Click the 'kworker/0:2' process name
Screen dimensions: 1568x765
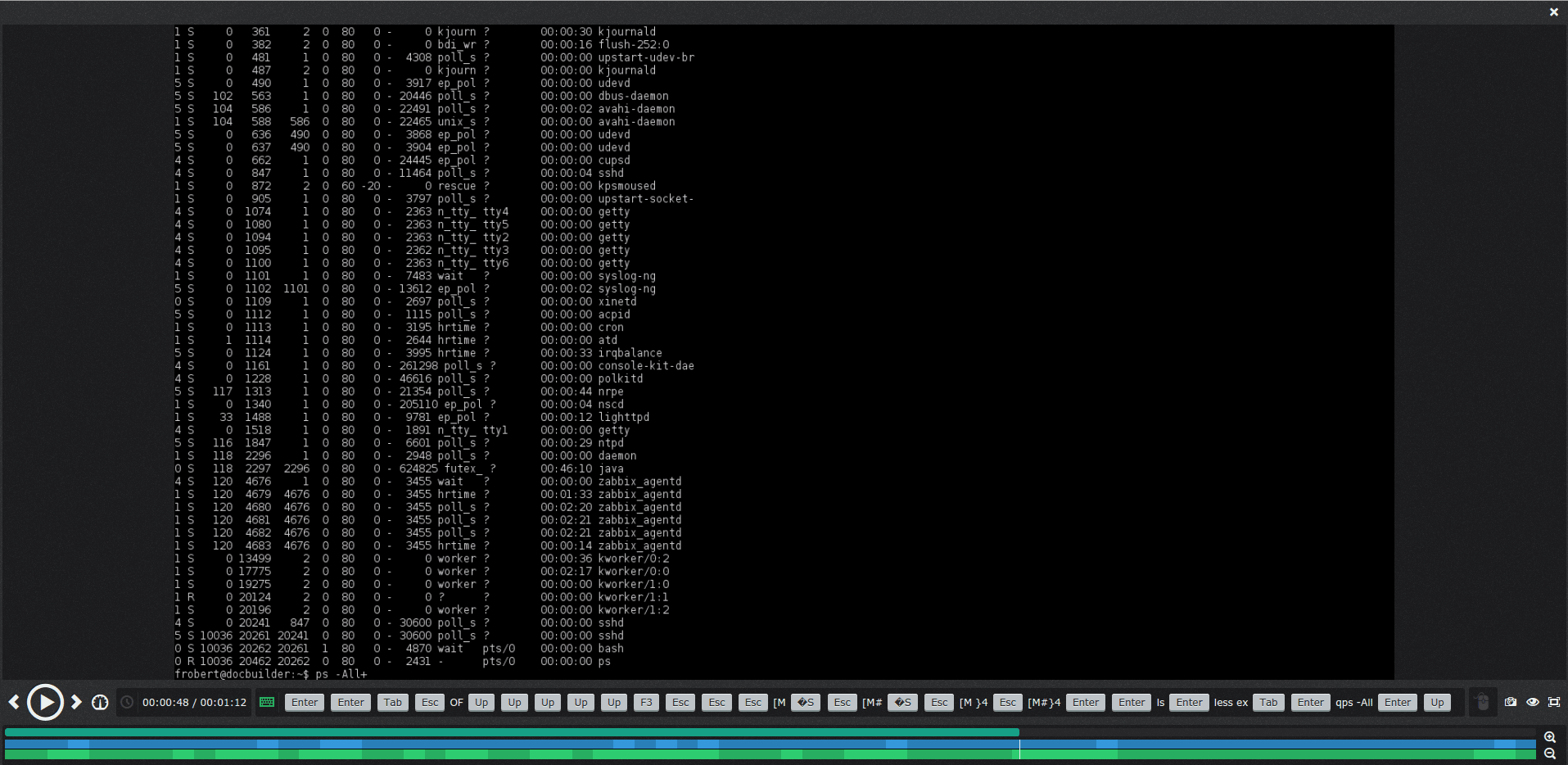tap(633, 559)
